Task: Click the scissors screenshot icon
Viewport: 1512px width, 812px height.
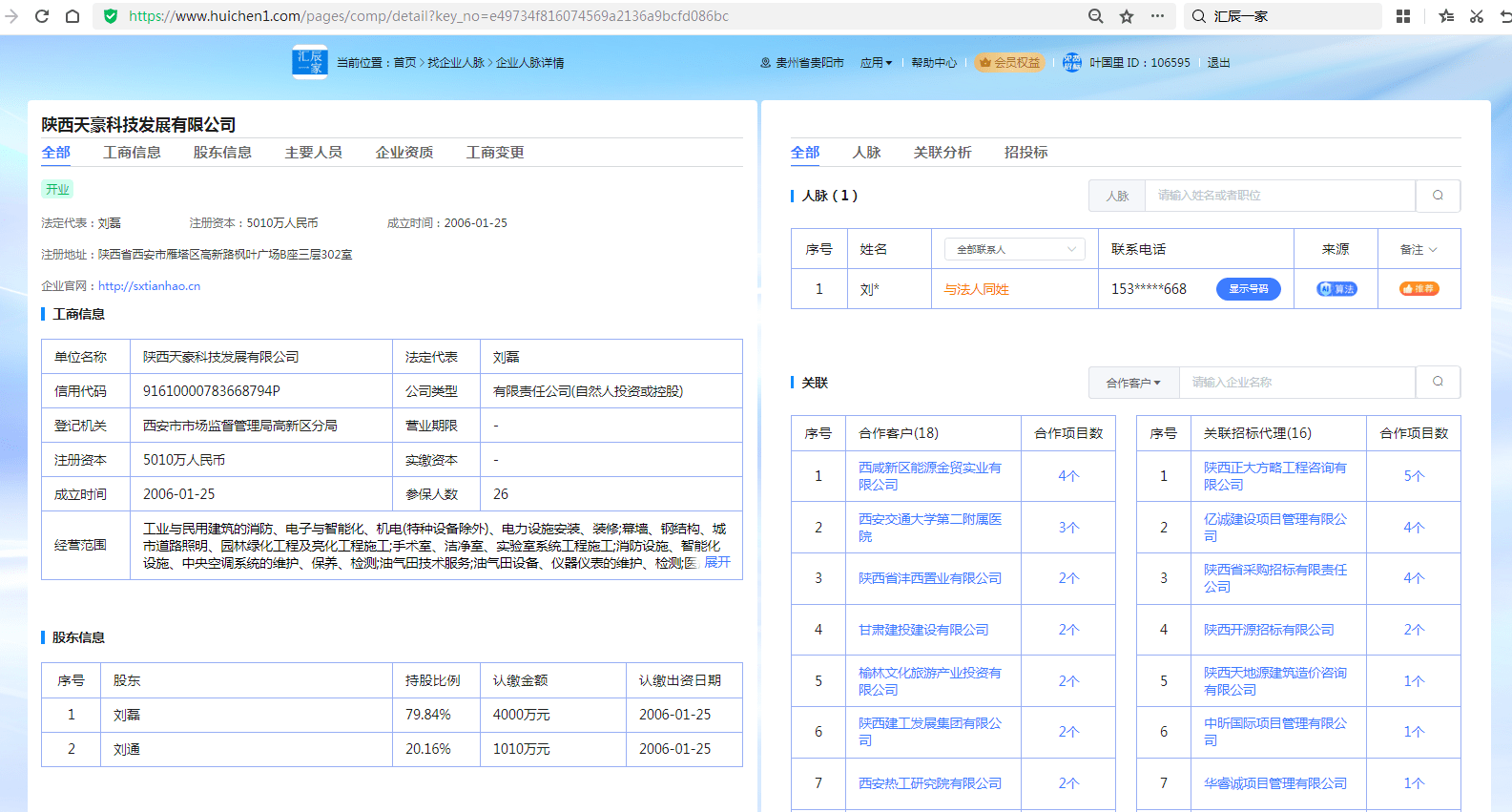Action: pyautogui.click(x=1477, y=16)
